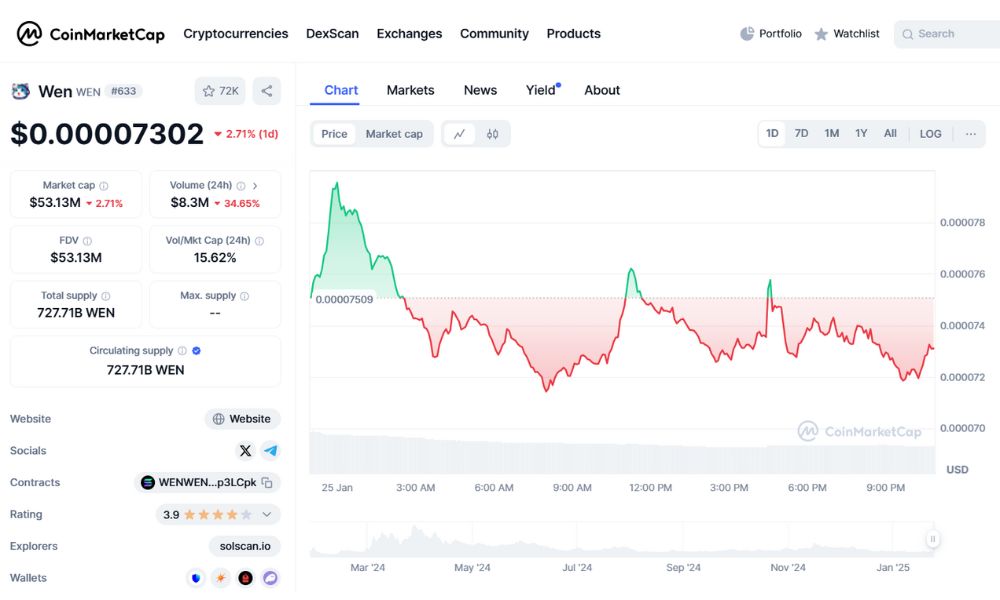Open Watchlist star in header

click(x=821, y=34)
